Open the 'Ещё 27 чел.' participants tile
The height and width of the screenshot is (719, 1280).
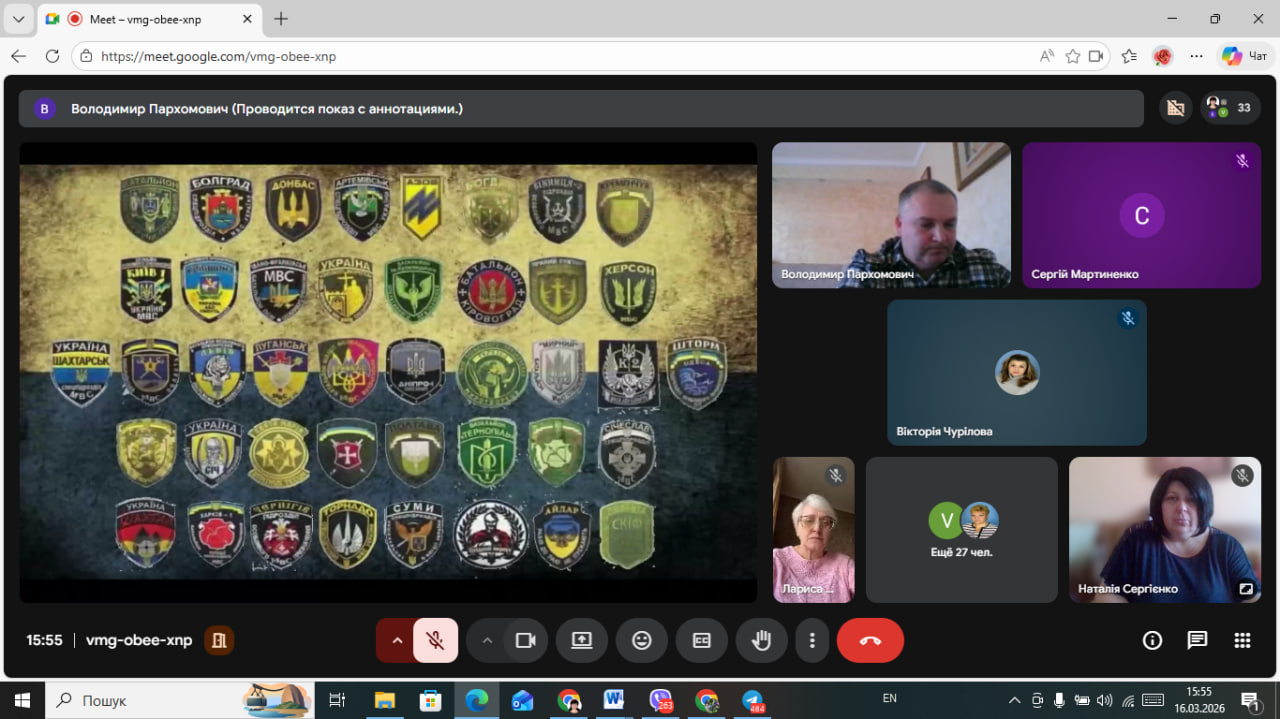pos(962,530)
